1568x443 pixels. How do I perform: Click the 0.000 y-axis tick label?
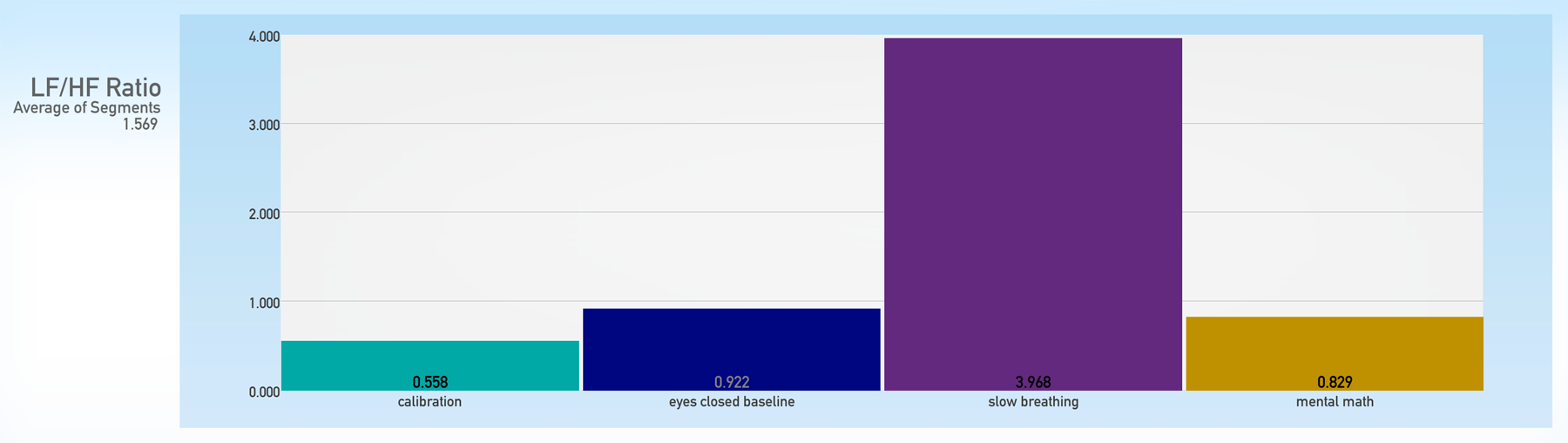(x=264, y=392)
